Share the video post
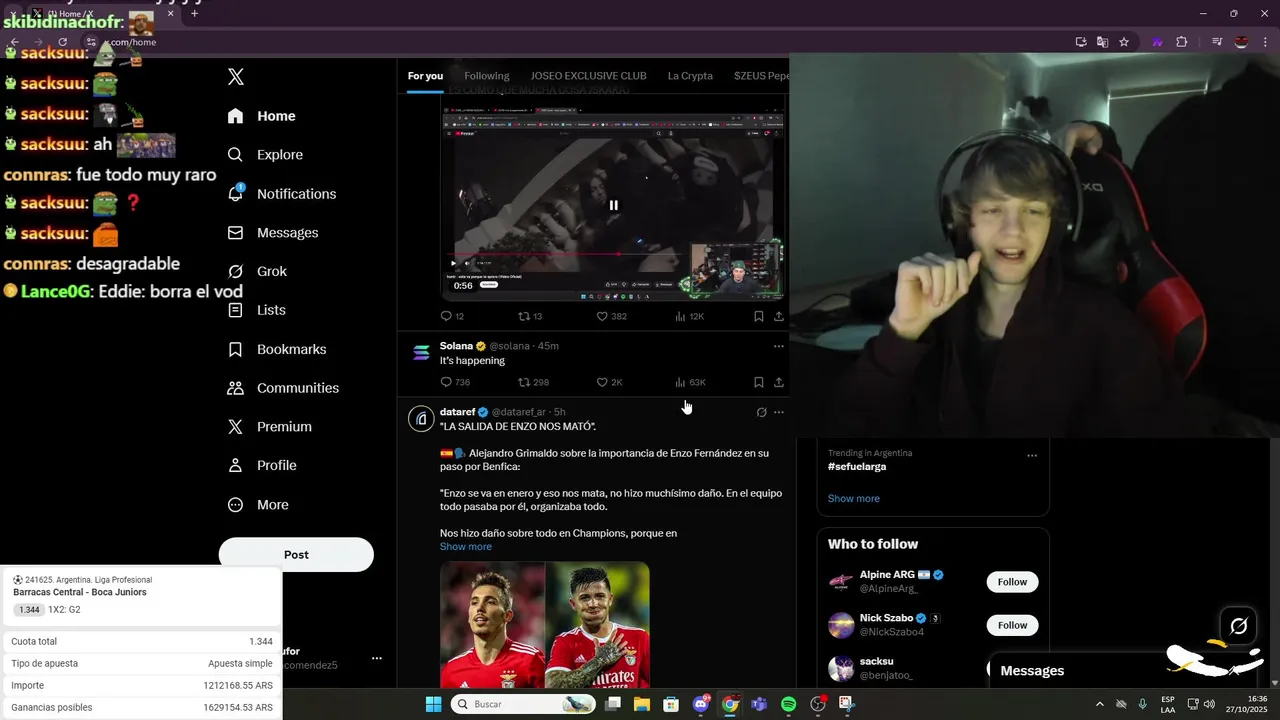This screenshot has height=720, width=1280. click(779, 316)
